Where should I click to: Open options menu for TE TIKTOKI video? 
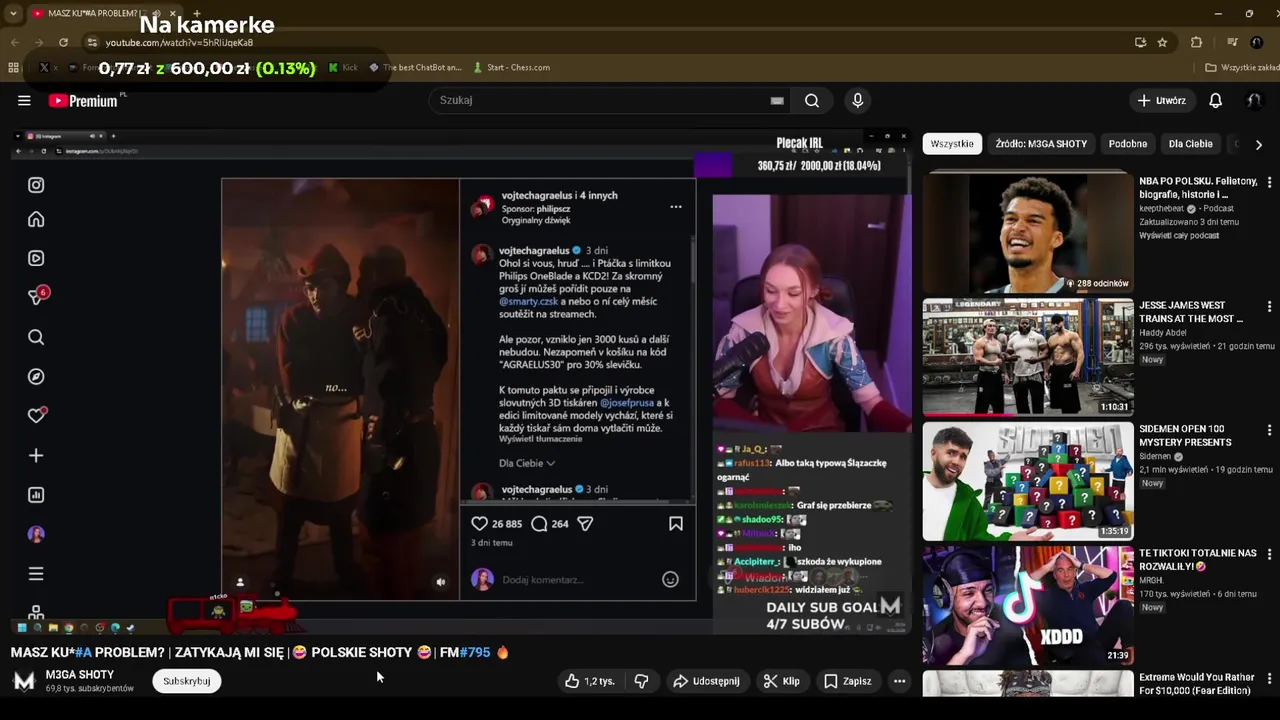(x=1269, y=555)
